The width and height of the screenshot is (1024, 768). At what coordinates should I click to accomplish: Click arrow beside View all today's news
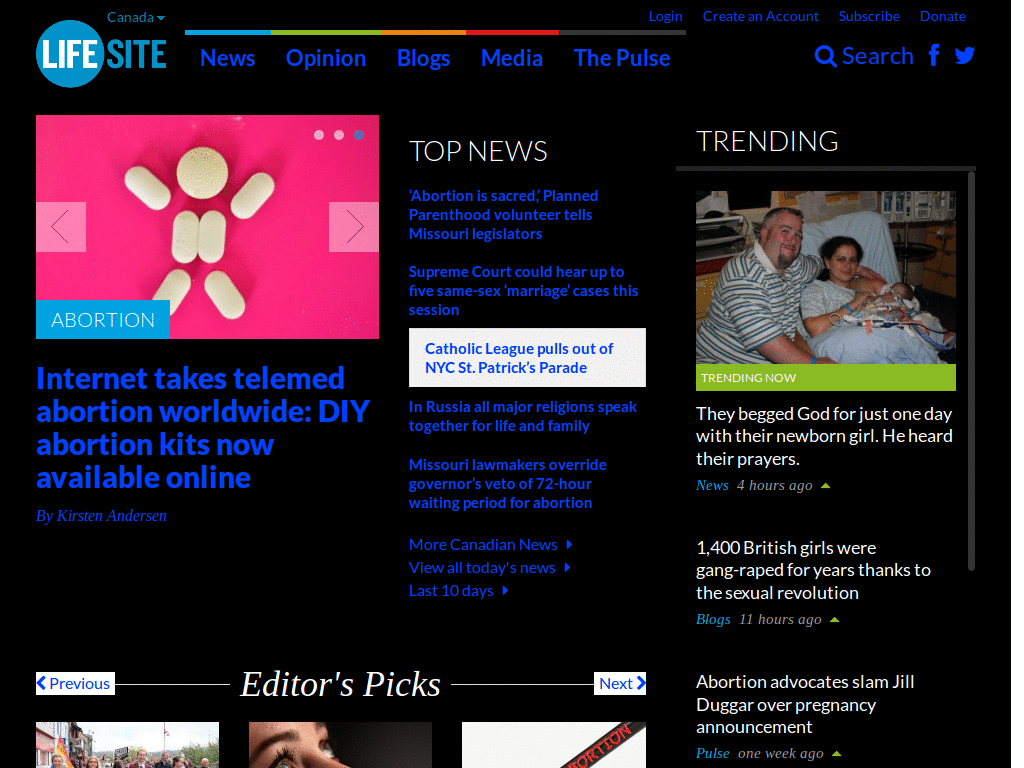coord(568,568)
